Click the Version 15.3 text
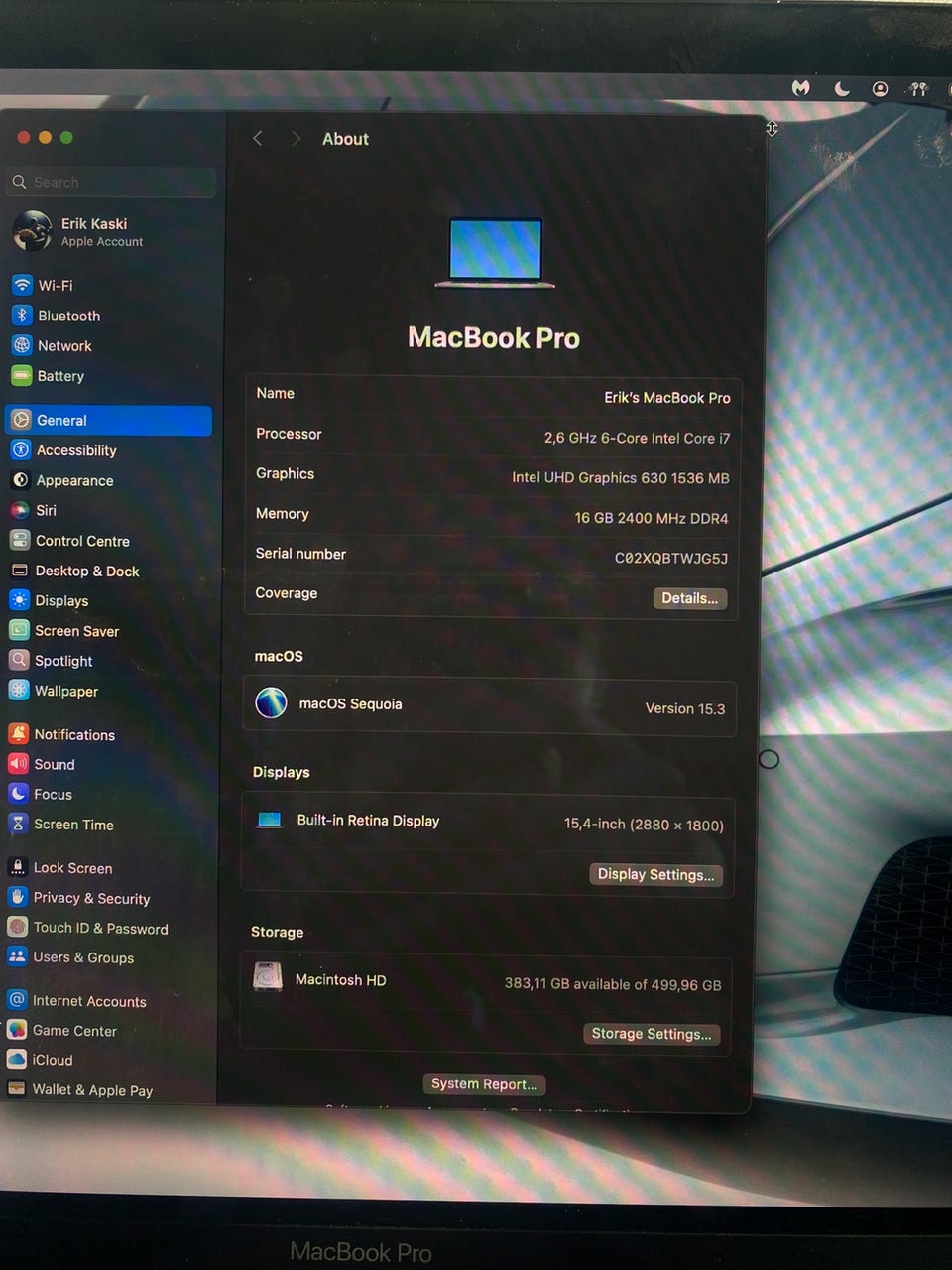The width and height of the screenshot is (952, 1270). [685, 708]
